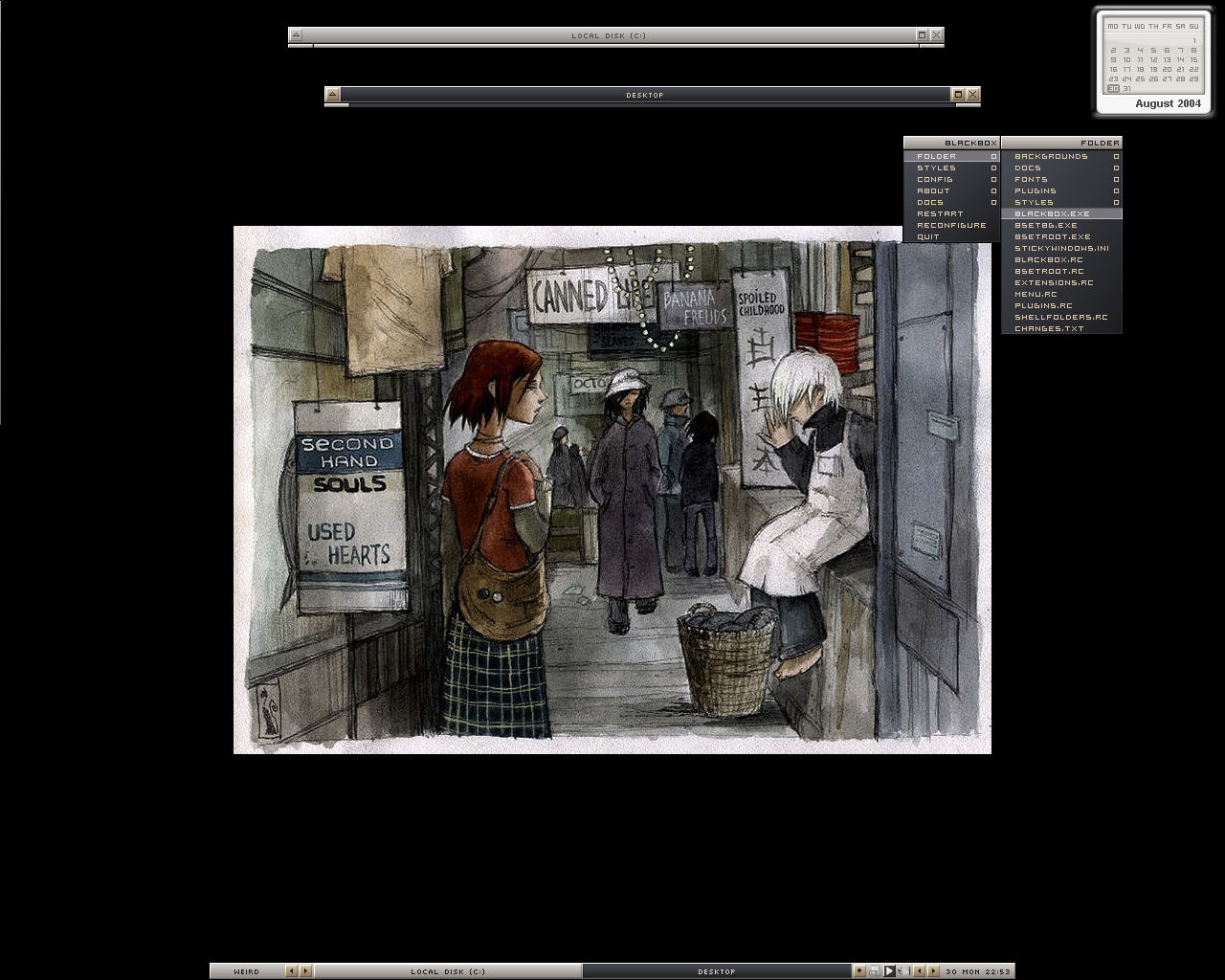Shade the Local Disk (C:) window via the triangle icon

(x=297, y=35)
